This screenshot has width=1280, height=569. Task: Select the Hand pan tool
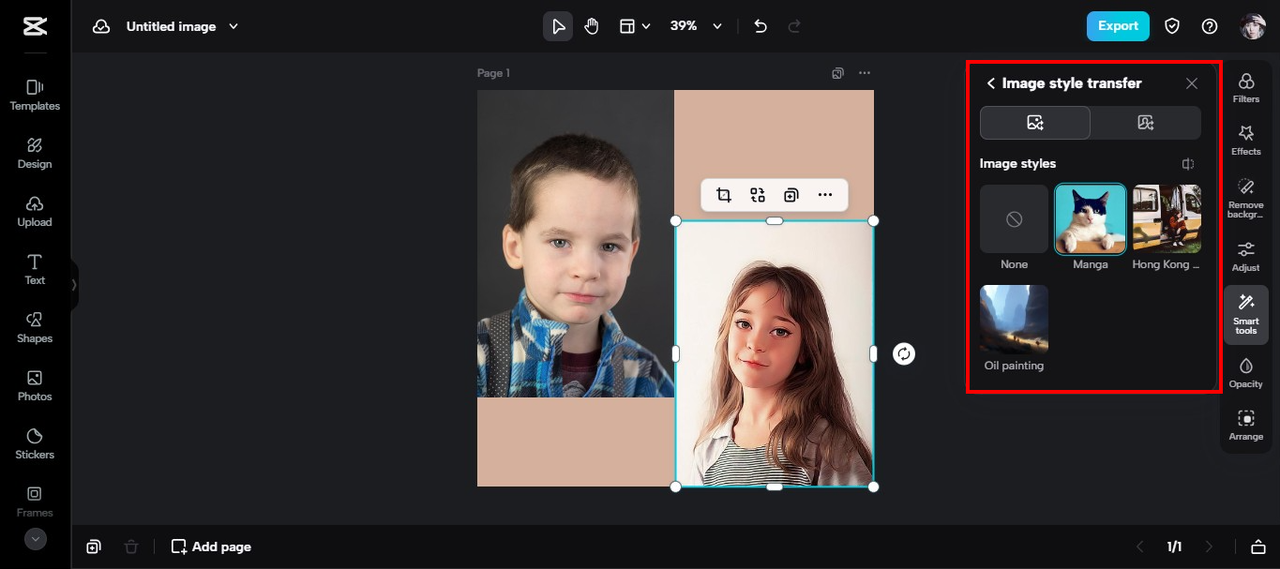(x=591, y=26)
